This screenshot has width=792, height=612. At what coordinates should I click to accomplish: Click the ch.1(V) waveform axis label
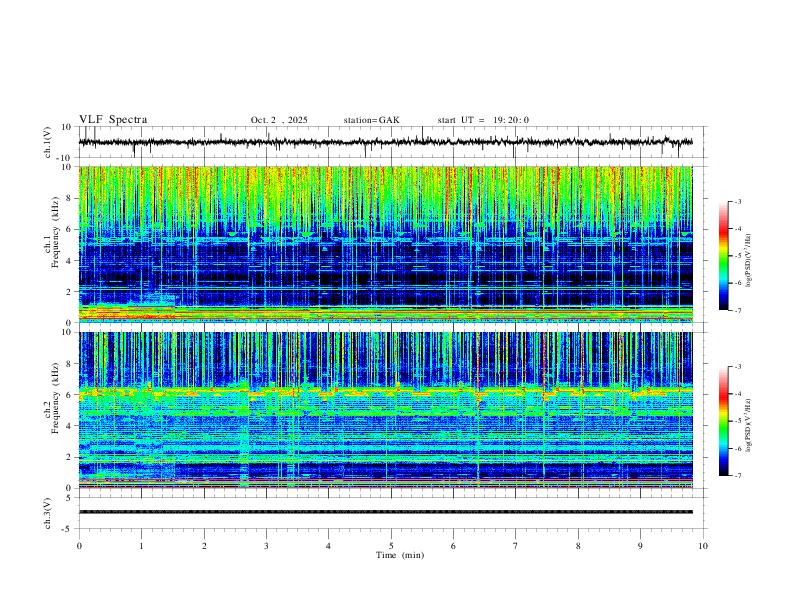(48, 142)
